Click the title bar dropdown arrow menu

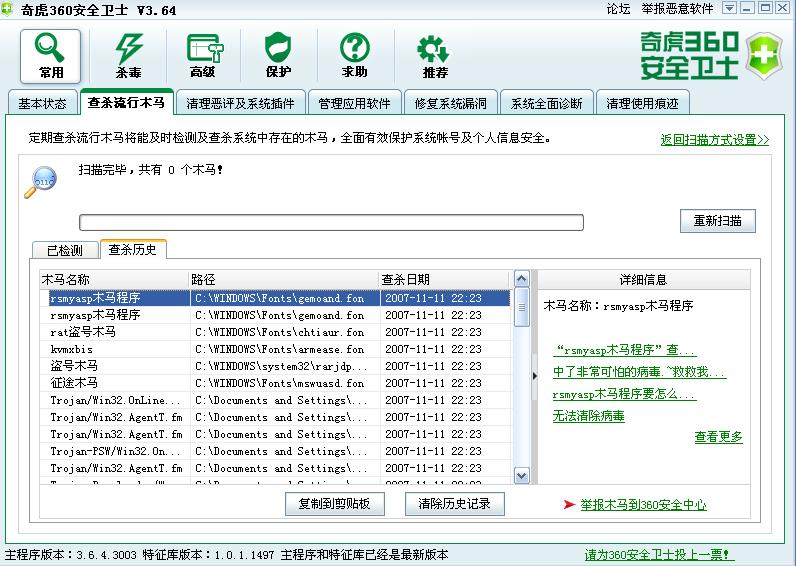tap(729, 8)
